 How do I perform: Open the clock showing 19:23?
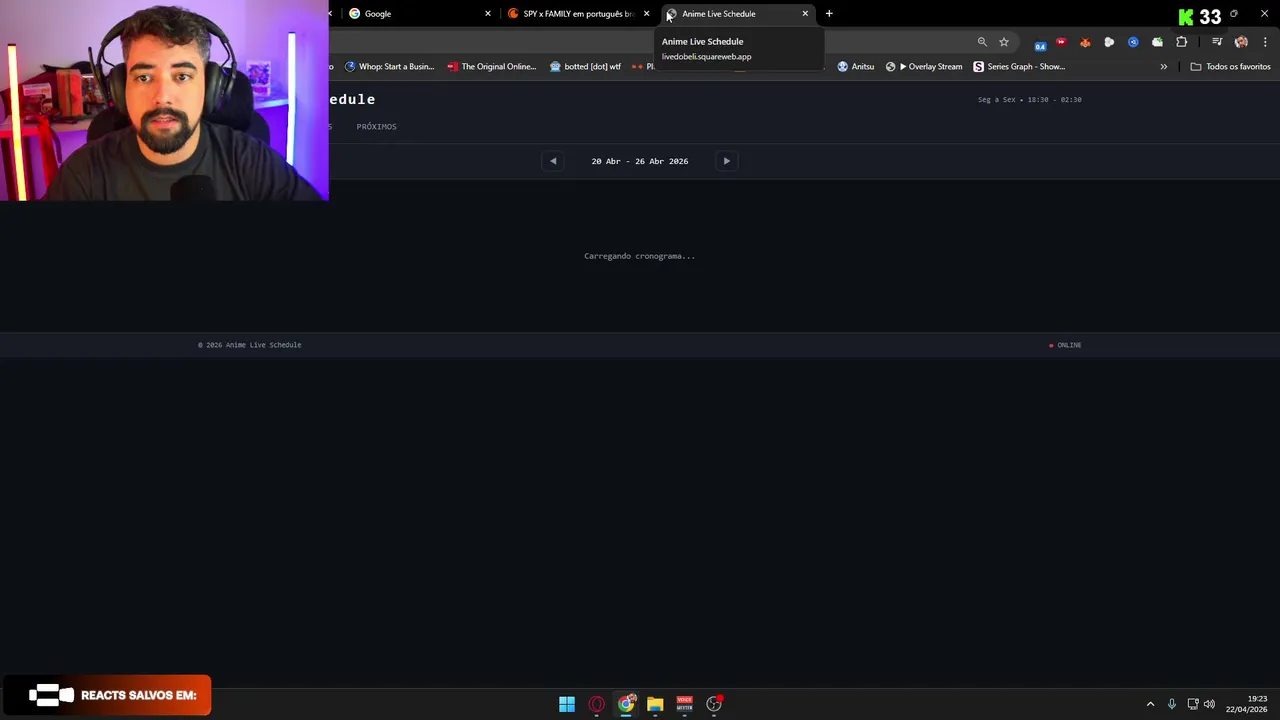coord(1247,704)
